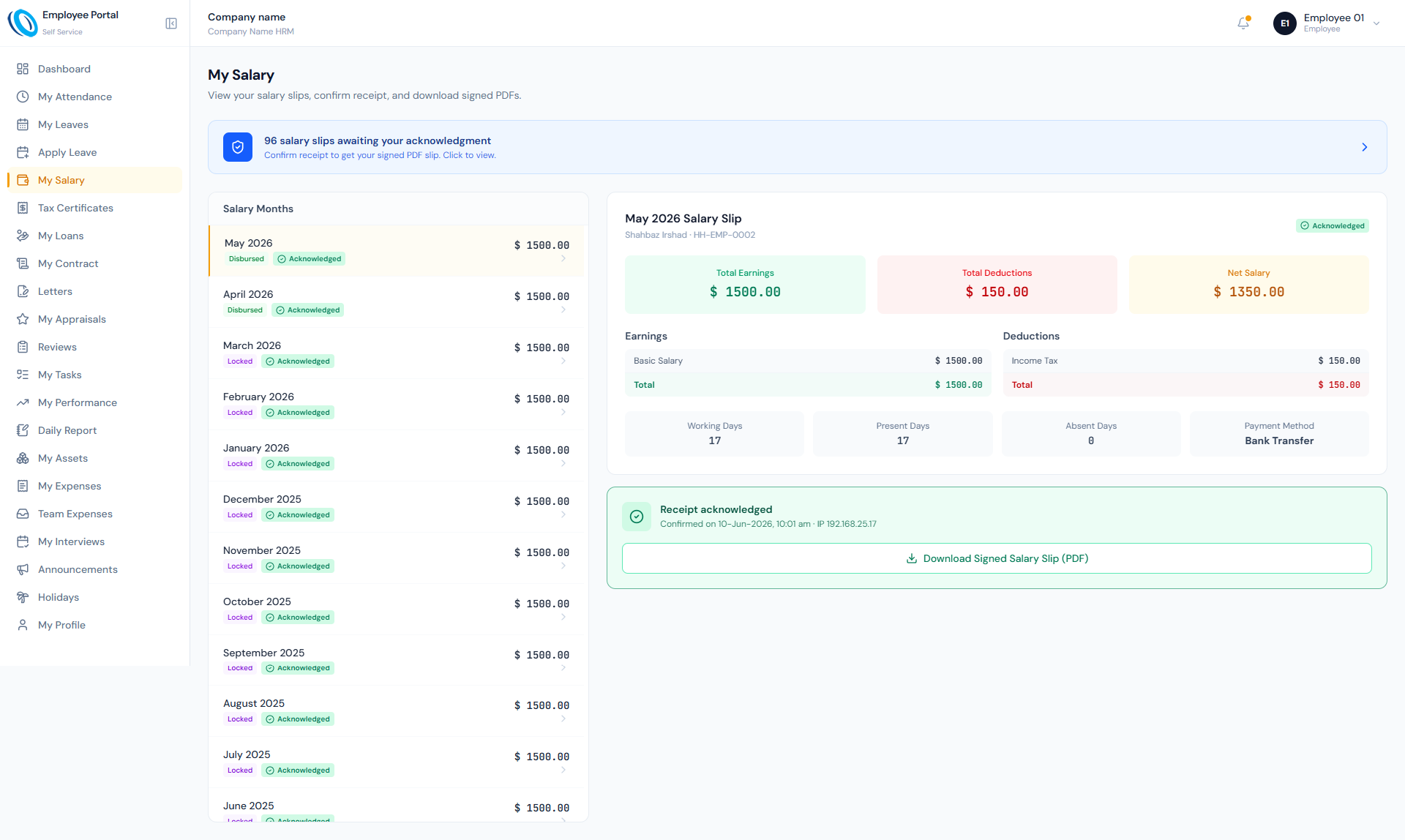The height and width of the screenshot is (840, 1405).
Task: Select August 2025 salary month
Action: tap(398, 710)
